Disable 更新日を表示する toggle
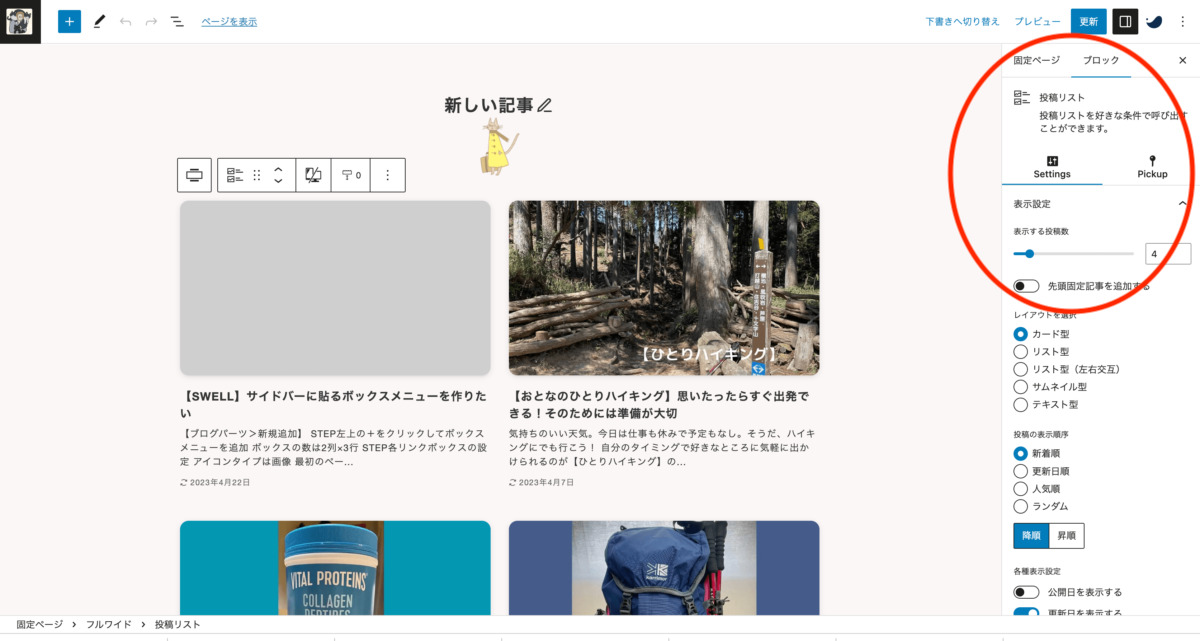Image resolution: width=1200 pixels, height=641 pixels. (x=1026, y=613)
